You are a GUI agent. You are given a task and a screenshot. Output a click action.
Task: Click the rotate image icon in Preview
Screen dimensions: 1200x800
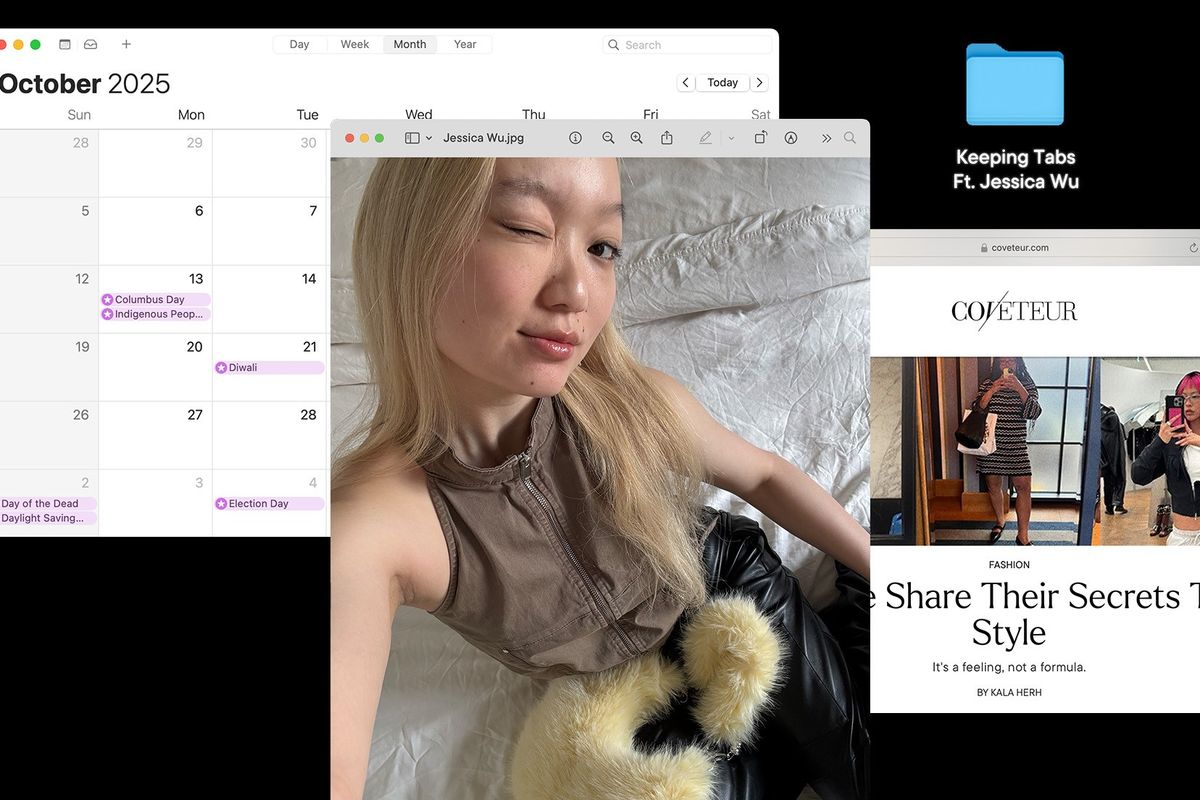pos(760,138)
